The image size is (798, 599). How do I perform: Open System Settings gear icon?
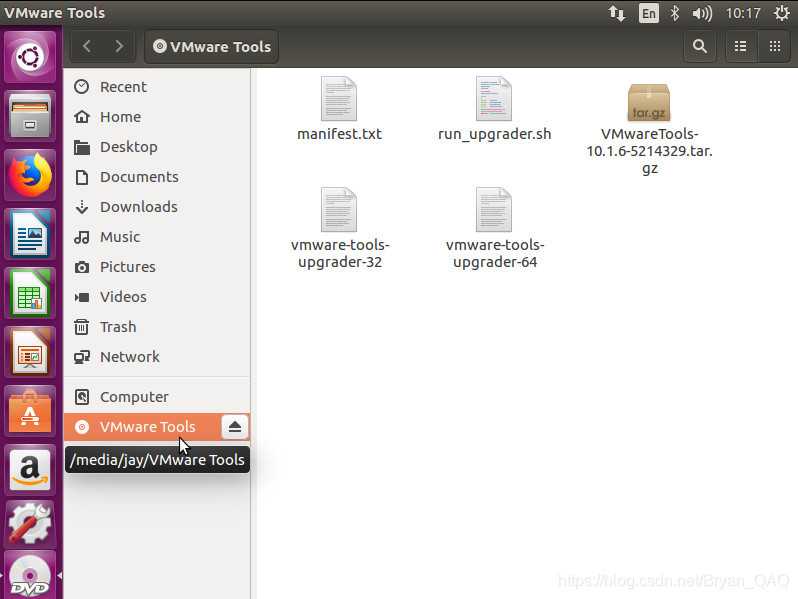tap(30, 524)
